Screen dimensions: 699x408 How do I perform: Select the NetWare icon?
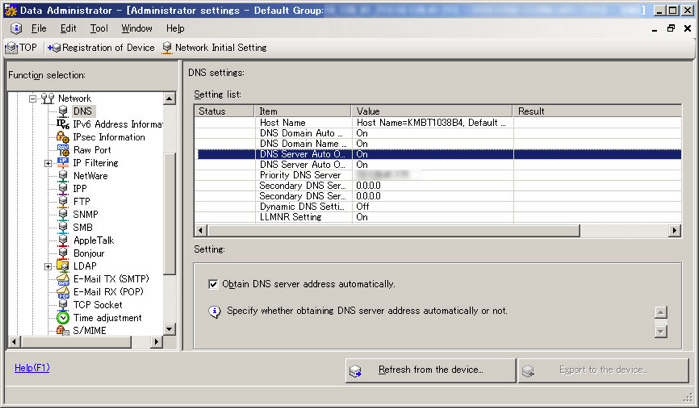[63, 176]
